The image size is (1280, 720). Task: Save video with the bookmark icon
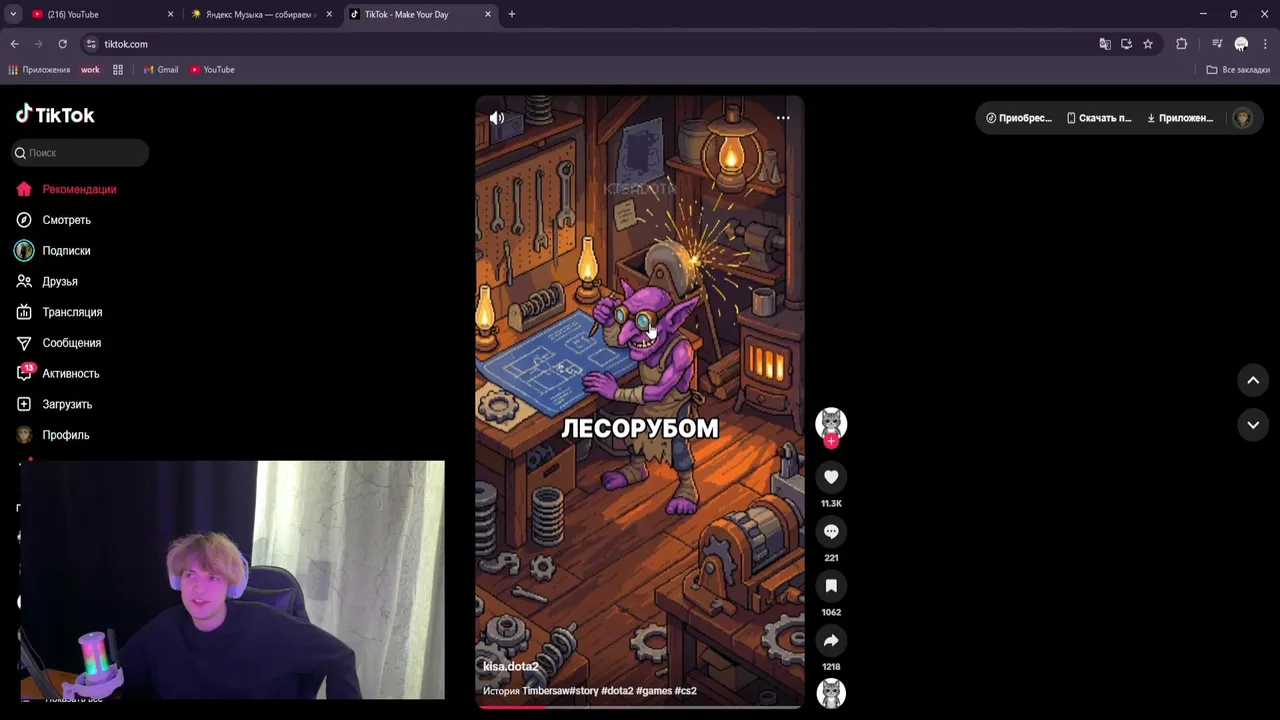831,586
